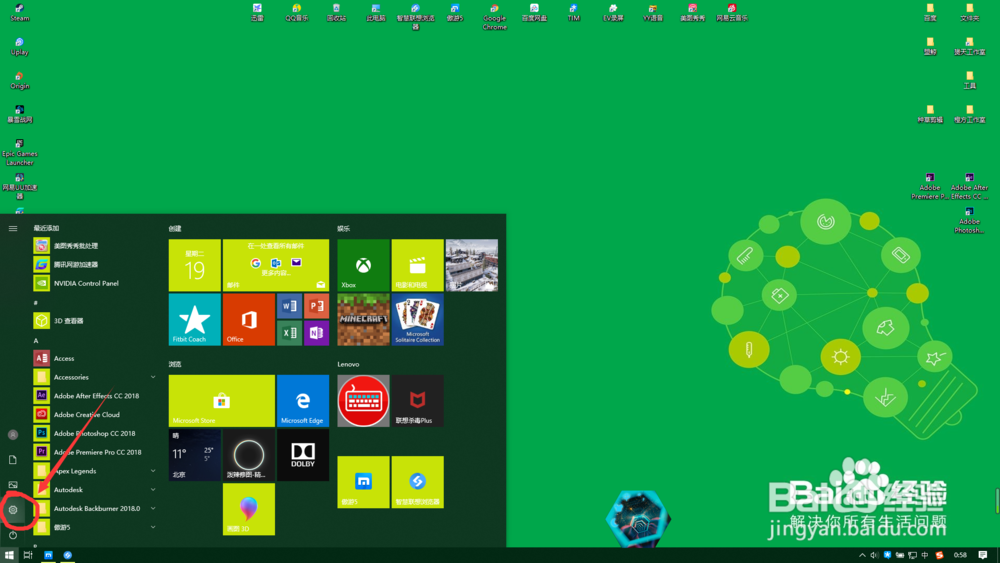Viewport: 1000px width, 563px height.
Task: Expand the 傲游5 folder chevron in app list
Action: (x=153, y=527)
